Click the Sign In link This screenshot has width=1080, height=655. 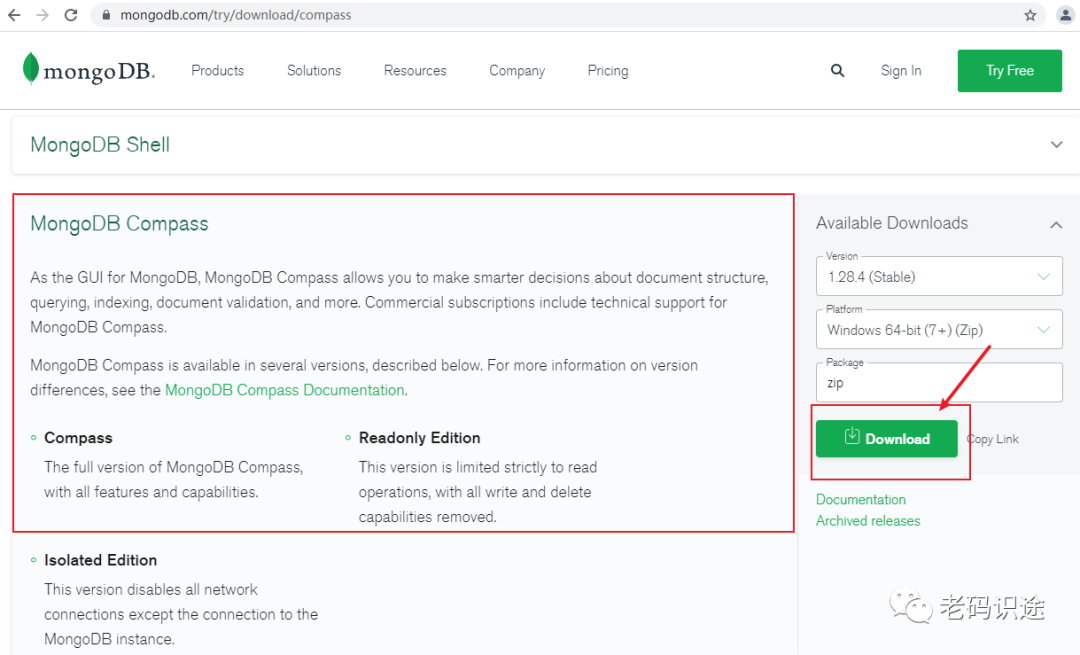coord(901,70)
